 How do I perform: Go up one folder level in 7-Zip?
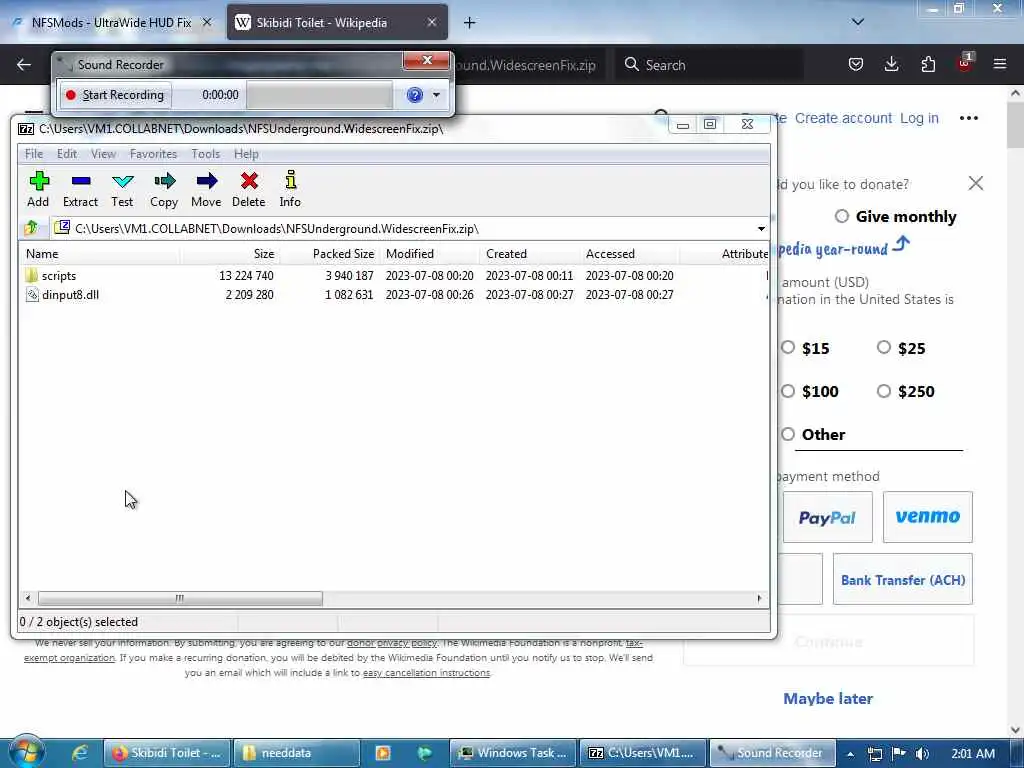[31, 228]
